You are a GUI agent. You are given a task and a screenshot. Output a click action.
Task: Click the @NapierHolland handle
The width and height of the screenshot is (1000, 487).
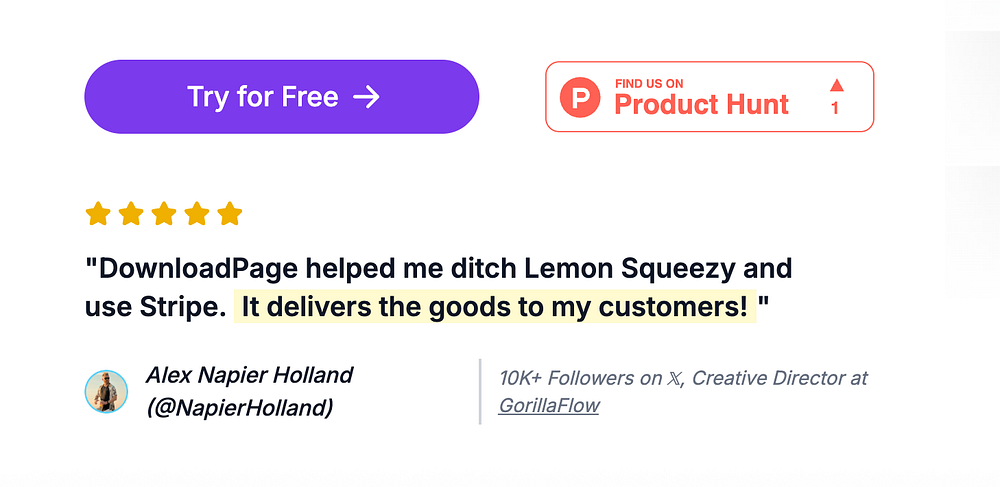(240, 407)
